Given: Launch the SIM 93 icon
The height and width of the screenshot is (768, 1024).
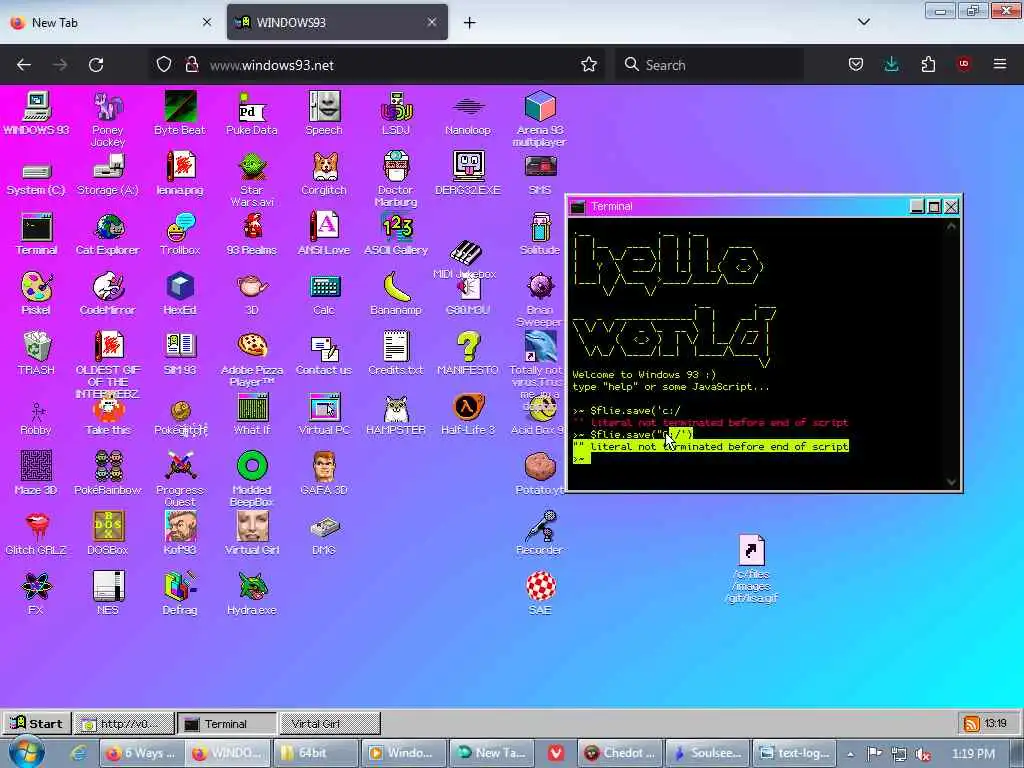Looking at the screenshot, I should click(180, 353).
